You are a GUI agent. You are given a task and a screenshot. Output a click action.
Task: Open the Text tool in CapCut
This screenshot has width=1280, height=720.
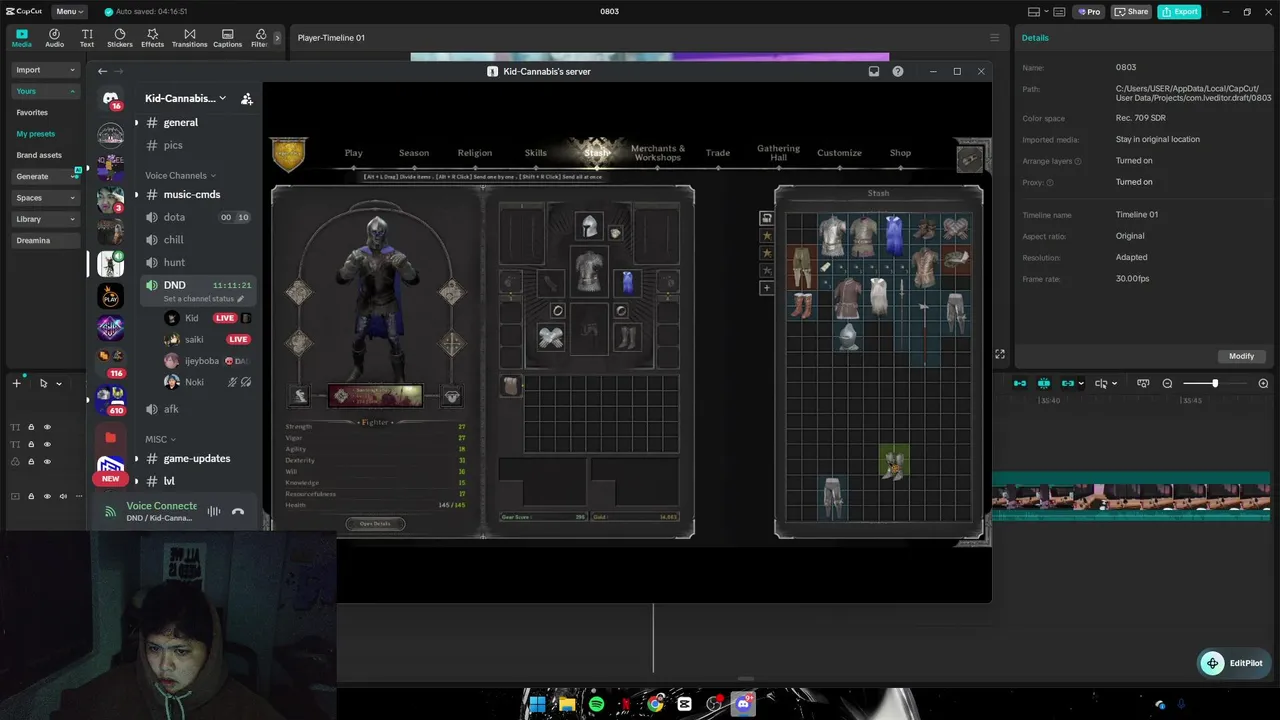click(x=87, y=38)
